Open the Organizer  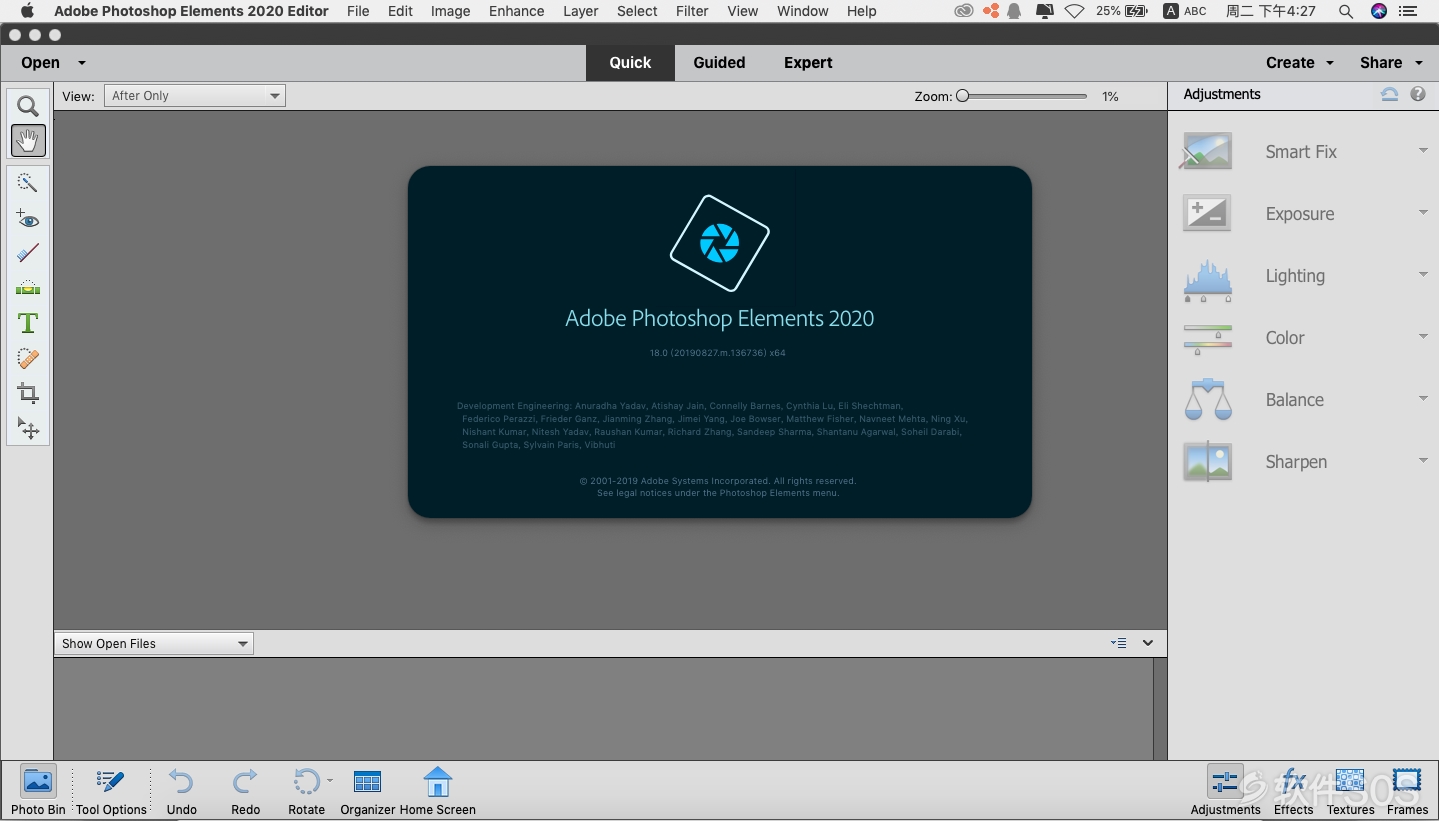(x=368, y=791)
